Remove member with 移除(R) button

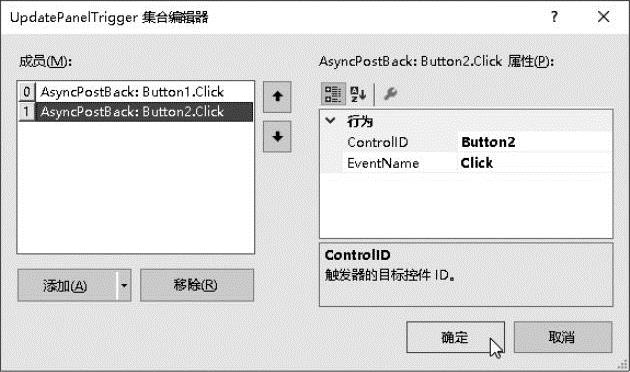pos(197,285)
